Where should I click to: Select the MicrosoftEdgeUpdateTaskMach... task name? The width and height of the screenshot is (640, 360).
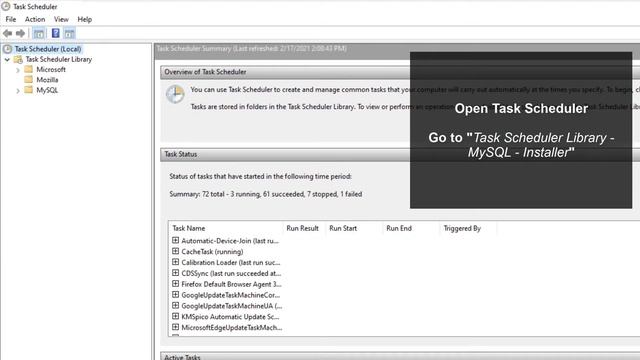click(232, 327)
